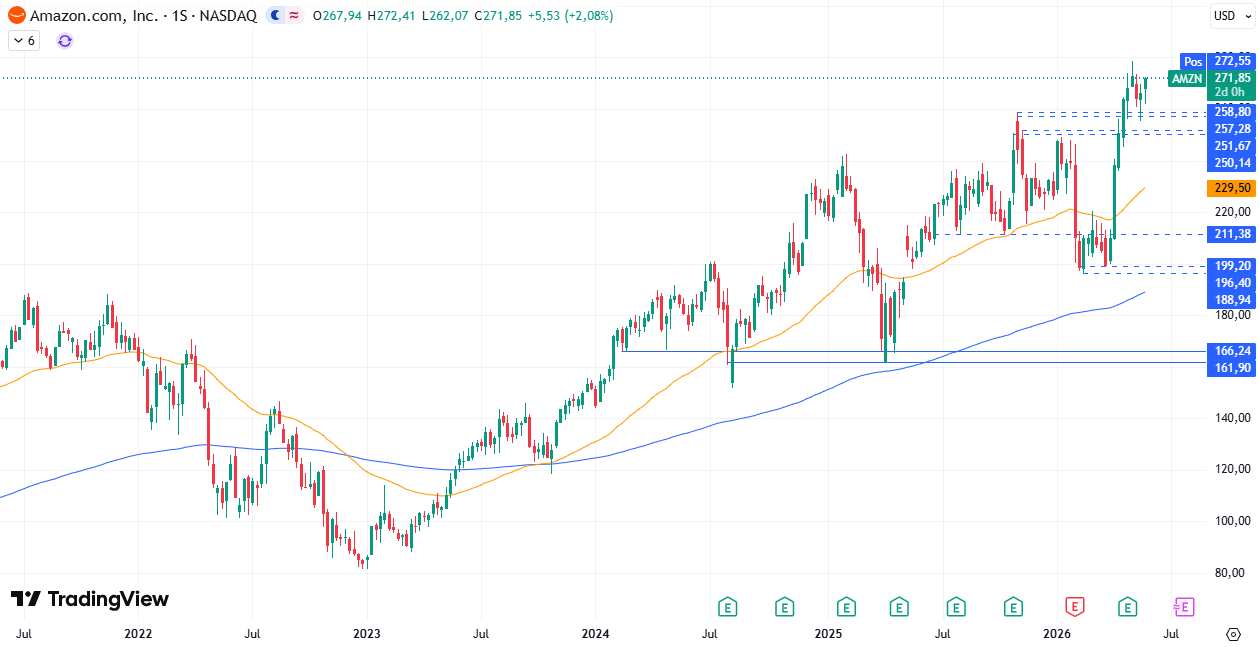Click the close value C271,85
The height and width of the screenshot is (647, 1259).
point(498,16)
